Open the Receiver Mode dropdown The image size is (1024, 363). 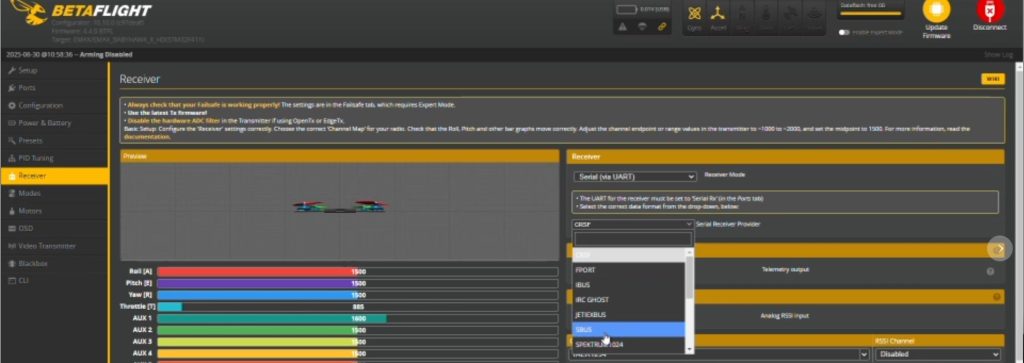tap(635, 177)
